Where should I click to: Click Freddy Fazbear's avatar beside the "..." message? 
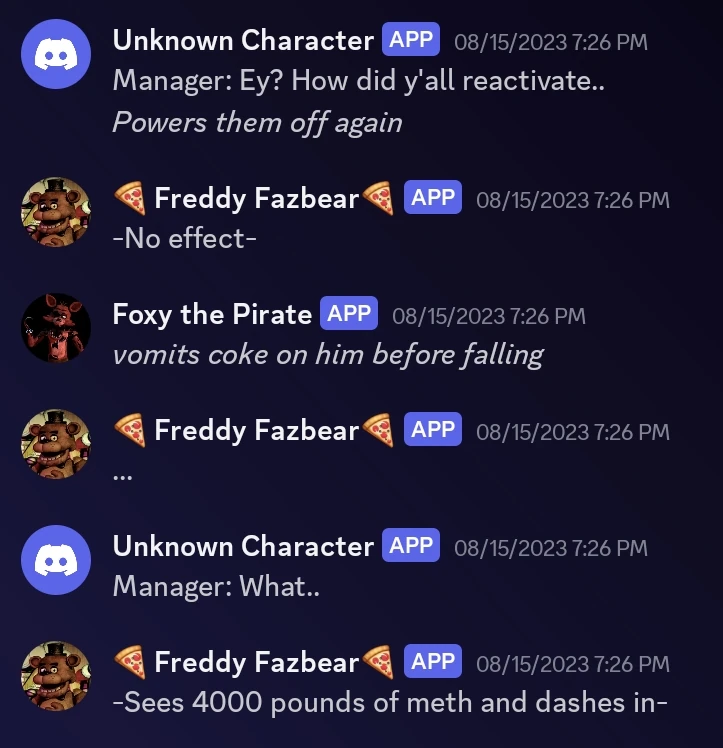[x=55, y=444]
